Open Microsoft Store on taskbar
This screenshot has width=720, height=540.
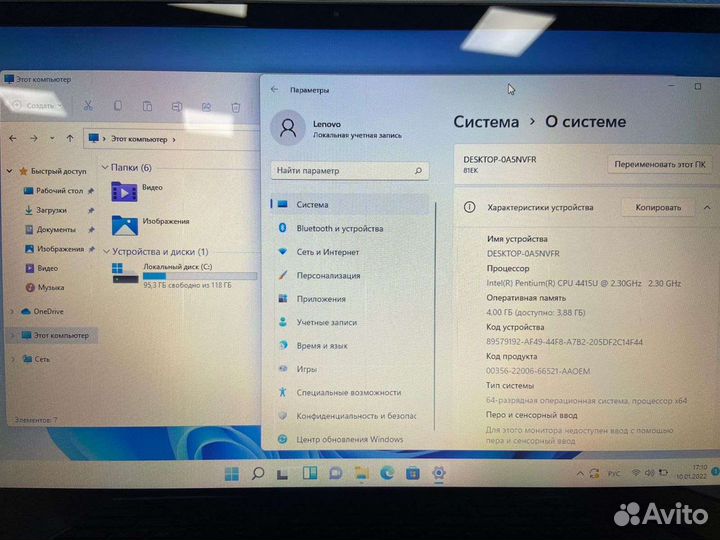point(413,473)
